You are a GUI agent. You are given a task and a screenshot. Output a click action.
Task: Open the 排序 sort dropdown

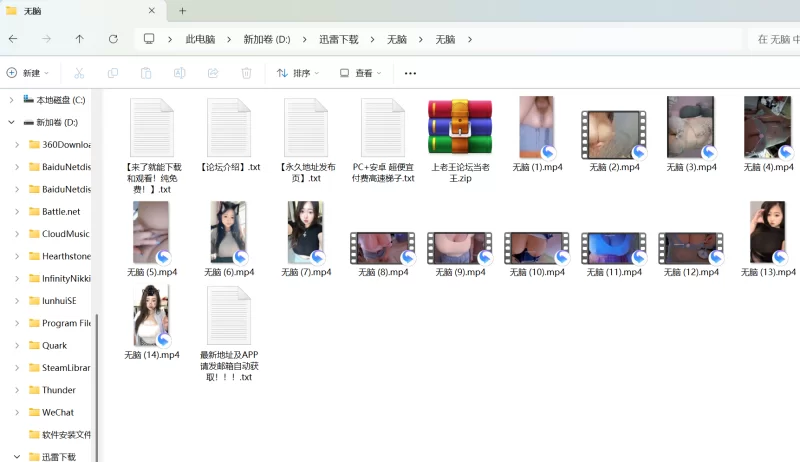click(x=298, y=73)
